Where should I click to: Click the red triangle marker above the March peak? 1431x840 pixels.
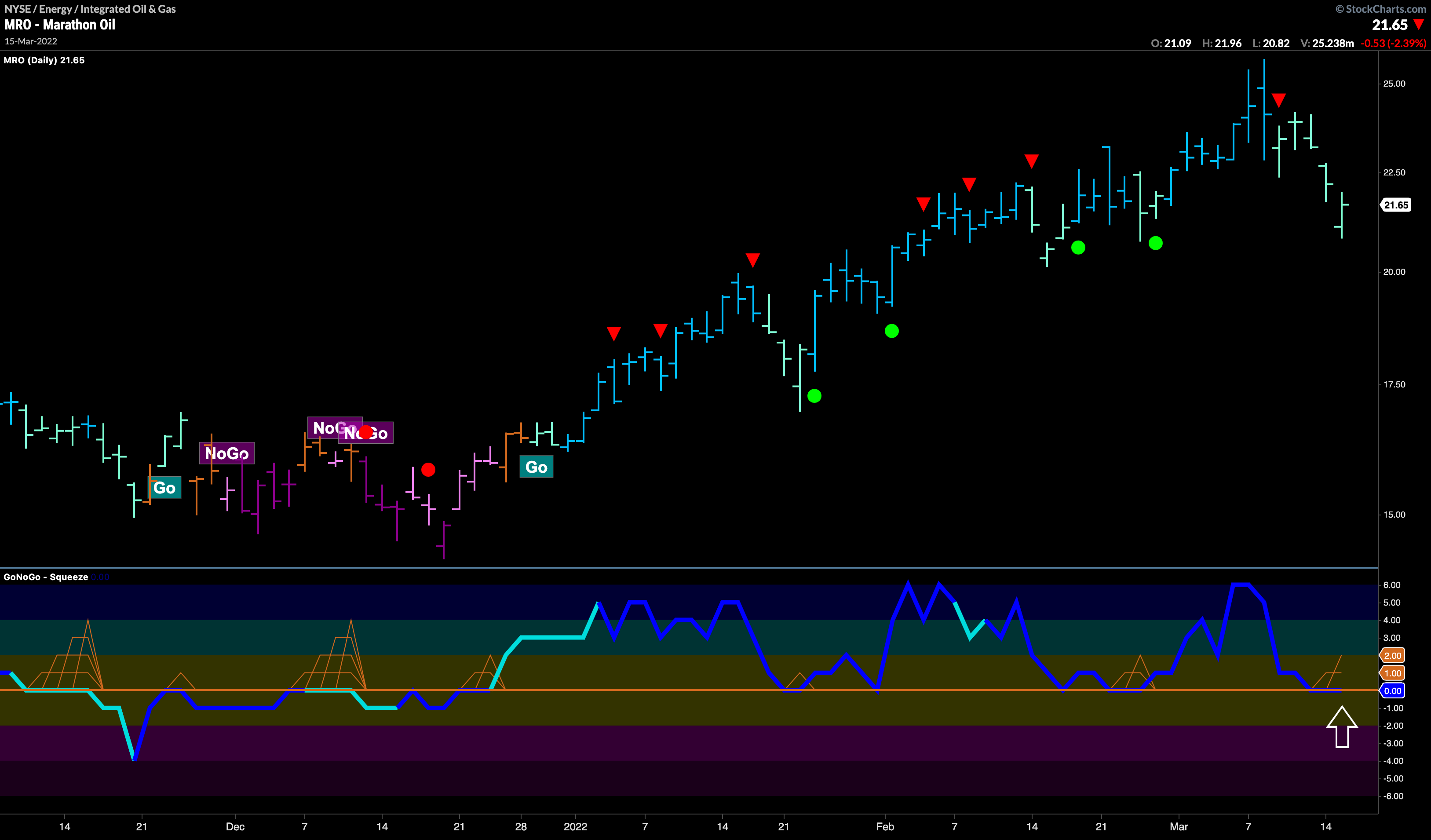click(x=1278, y=101)
